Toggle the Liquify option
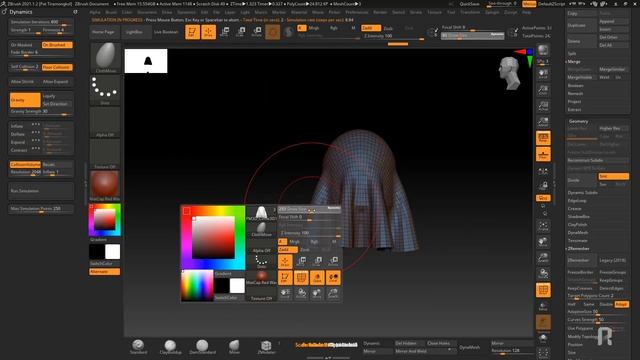640x360 pixels. pyautogui.click(x=57, y=96)
